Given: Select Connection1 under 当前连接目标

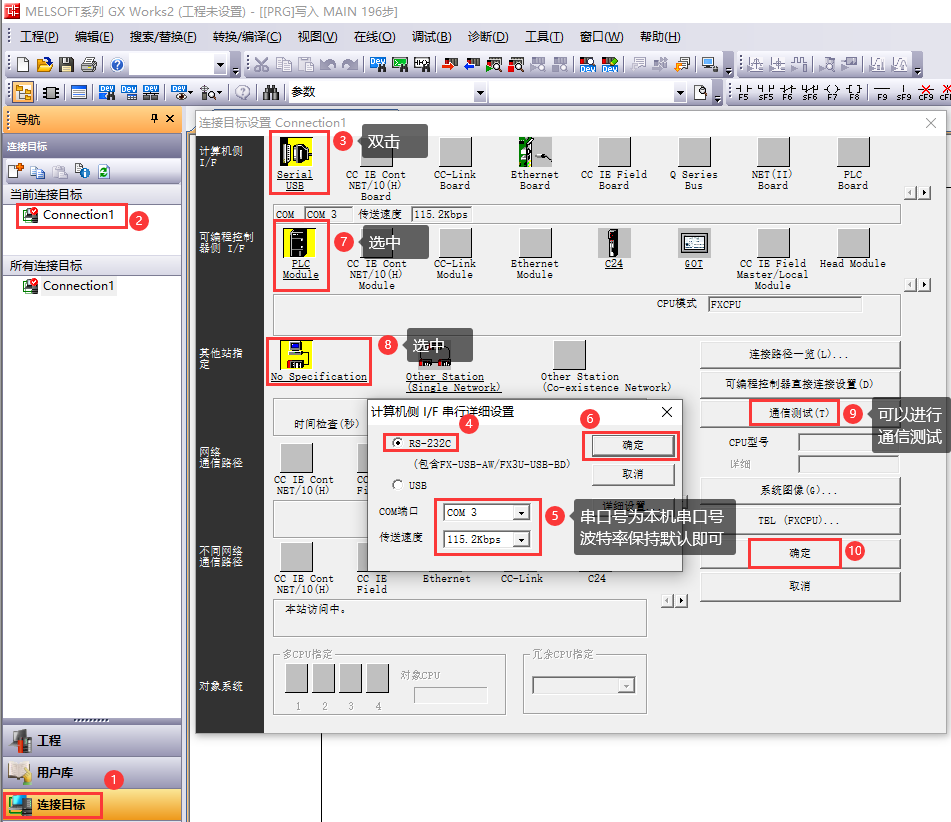Looking at the screenshot, I should click(69, 215).
